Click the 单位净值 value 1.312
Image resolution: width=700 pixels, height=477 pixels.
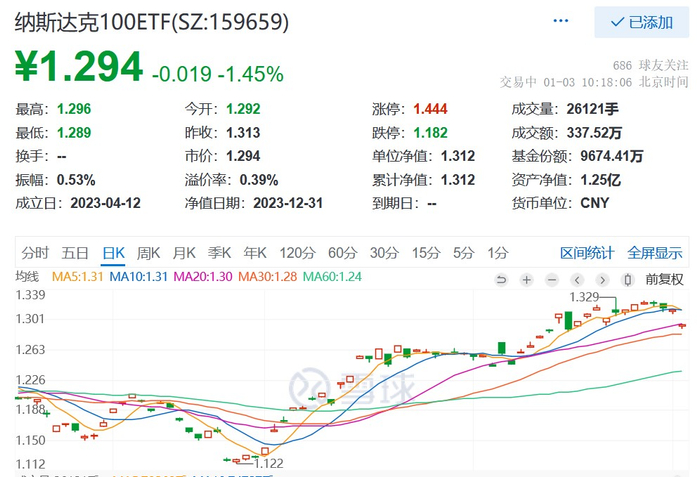point(458,156)
